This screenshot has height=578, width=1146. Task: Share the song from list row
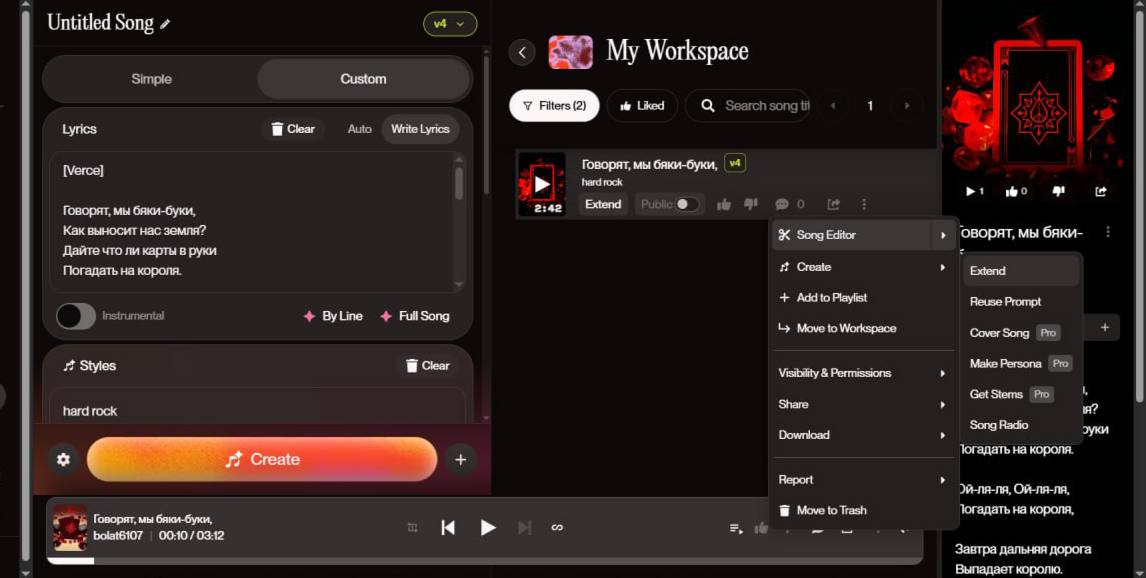point(833,205)
